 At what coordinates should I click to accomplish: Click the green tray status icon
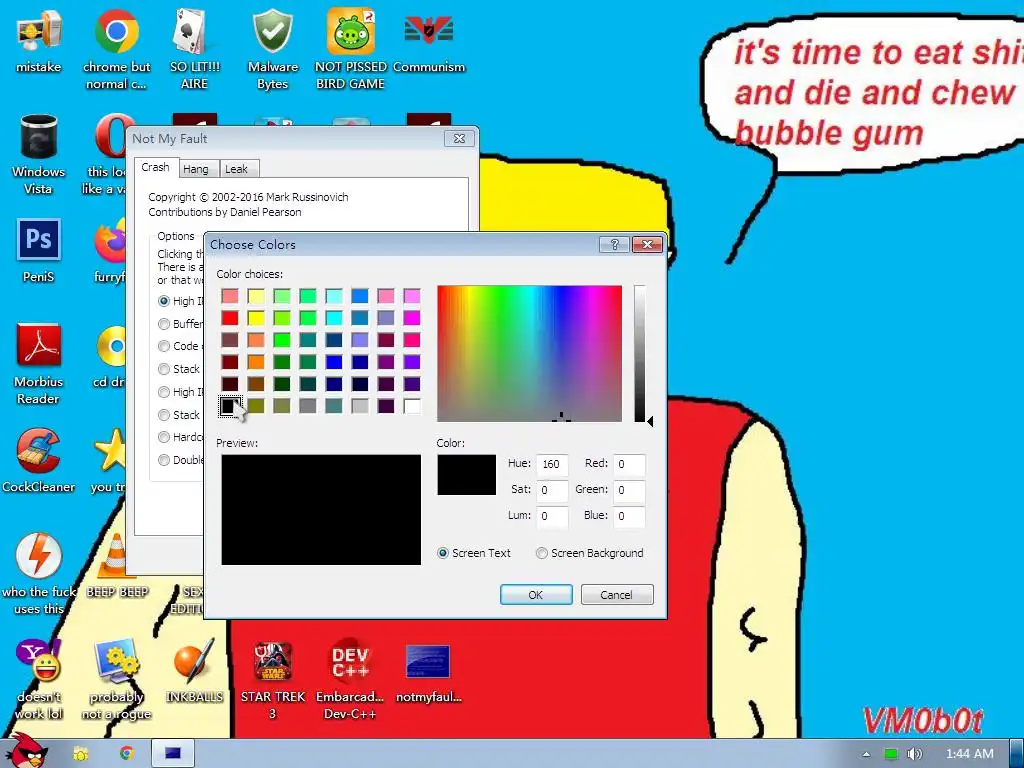[891, 754]
